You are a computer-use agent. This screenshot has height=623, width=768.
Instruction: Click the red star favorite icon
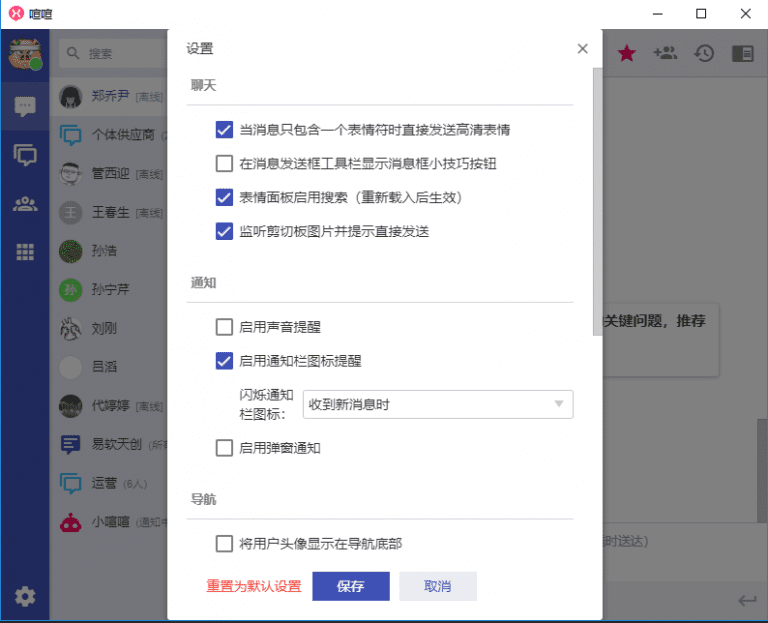coord(627,53)
